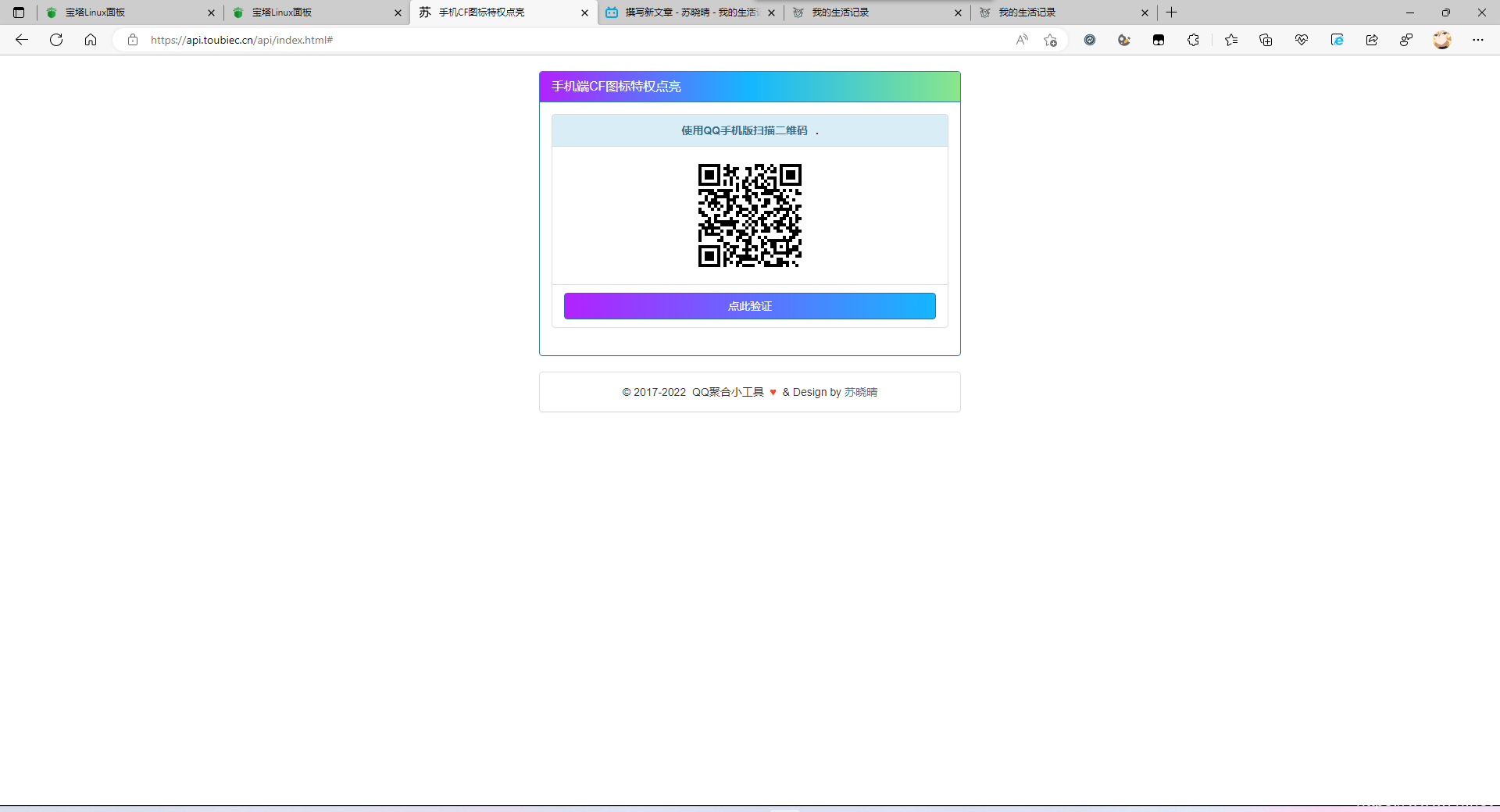
Task: Go to the browser home page
Action: tap(91, 40)
